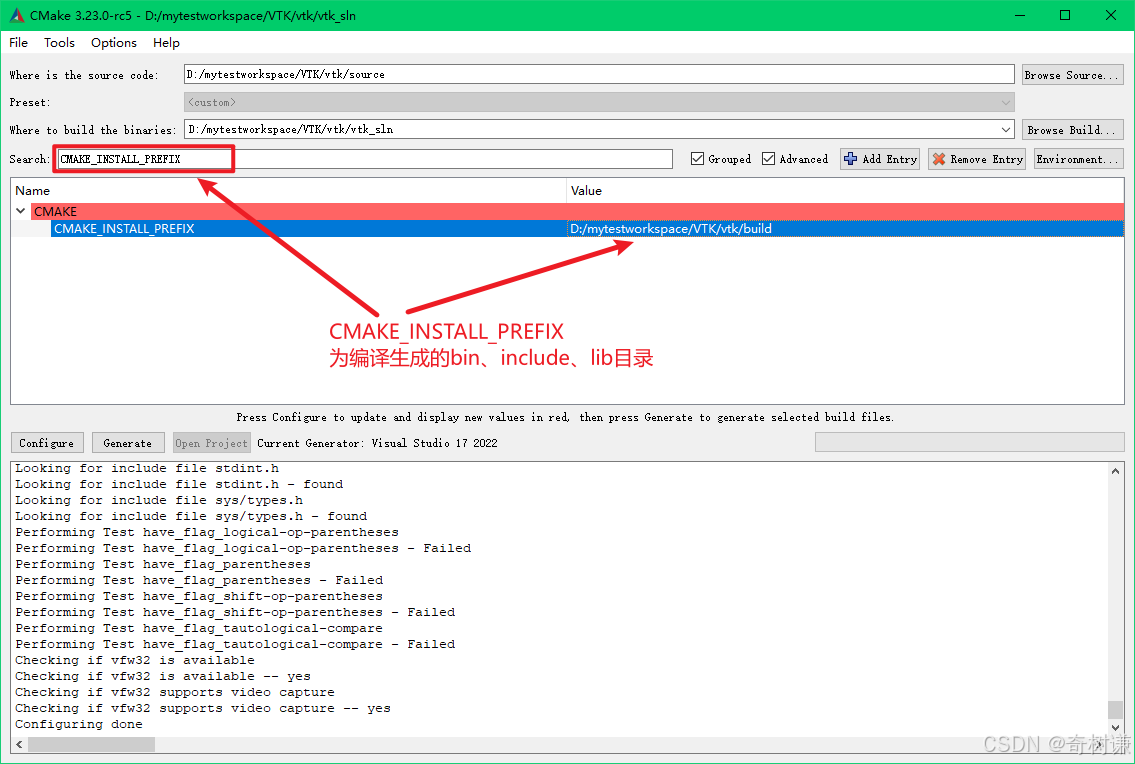This screenshot has height=764, width=1135.
Task: Click 'Looking for include file sys/types.h - found' line
Action: coord(191,516)
